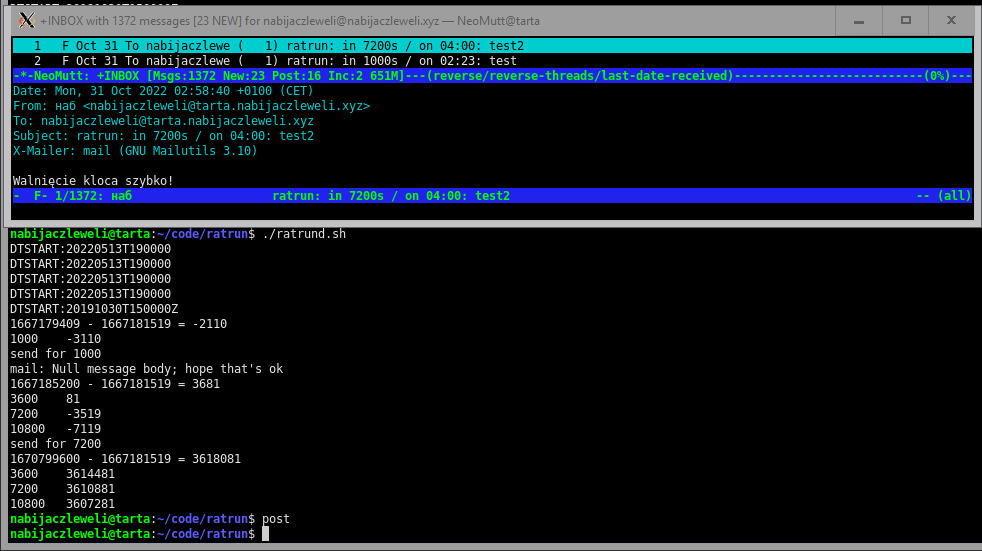
Task: Maximize the NeoMutt window
Action: pos(906,20)
